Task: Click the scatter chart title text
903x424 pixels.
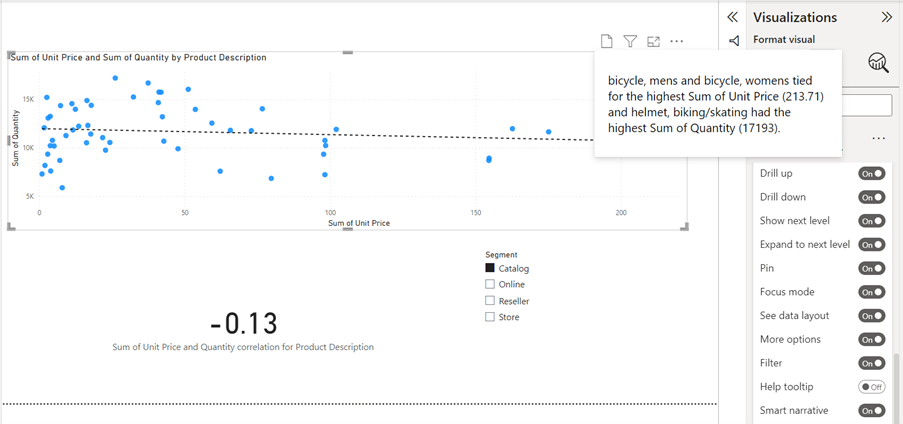Action: 138,58
